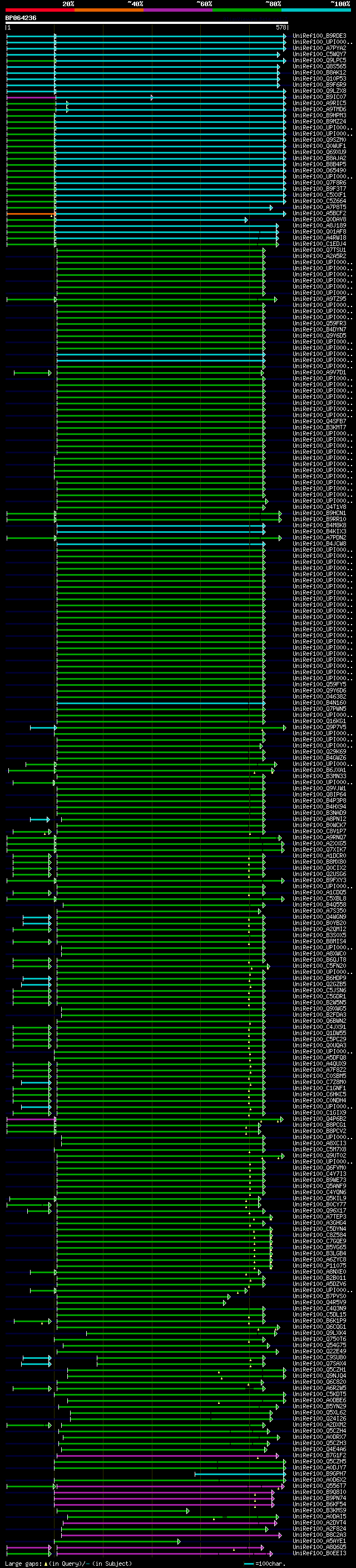Select label UniRef100_Q22E49
The height and width of the screenshot is (1568, 356).
point(319,1351)
